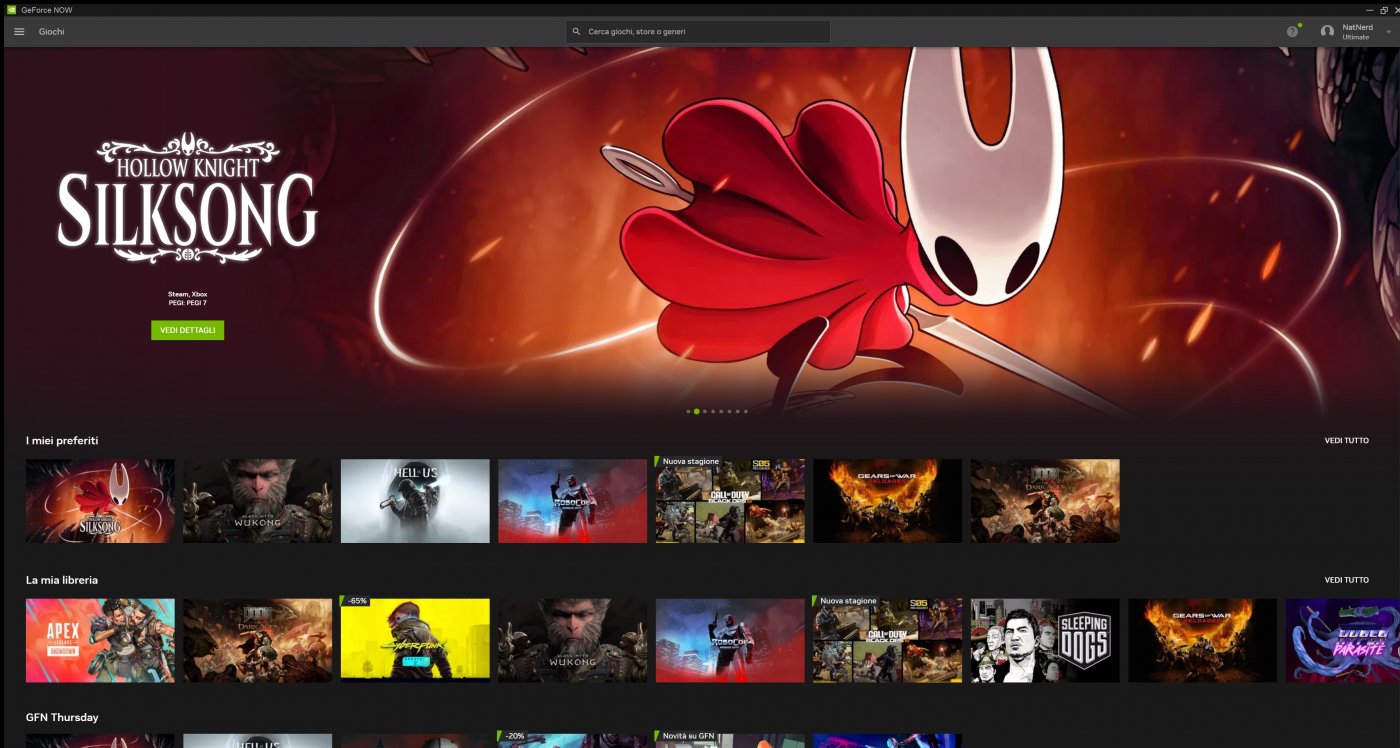1400x748 pixels.
Task: Open the Gears of War Reloaded tile
Action: pos(887,501)
